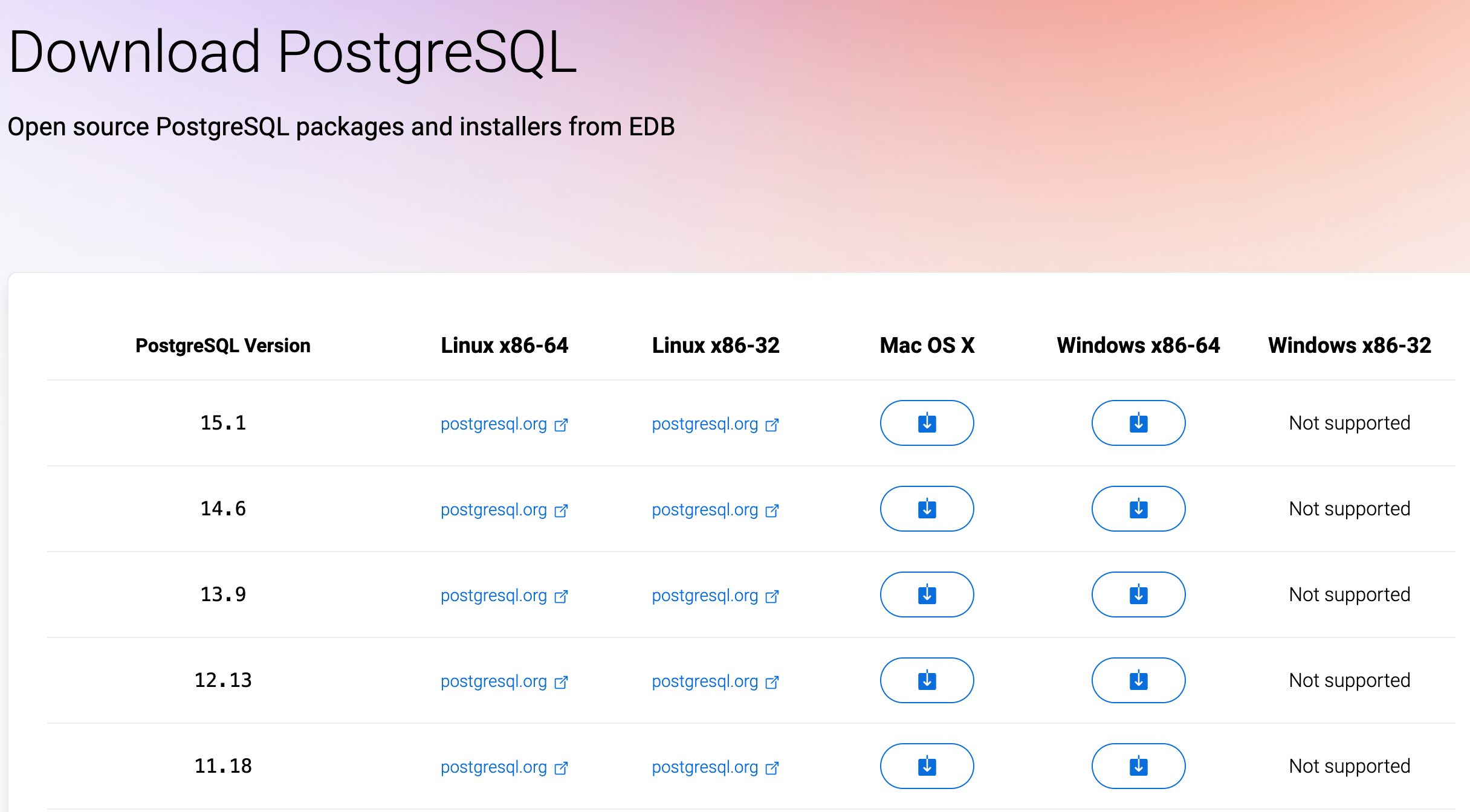This screenshot has width=1470, height=812.
Task: Click Not supported in the 14.6 row
Action: coord(1350,509)
